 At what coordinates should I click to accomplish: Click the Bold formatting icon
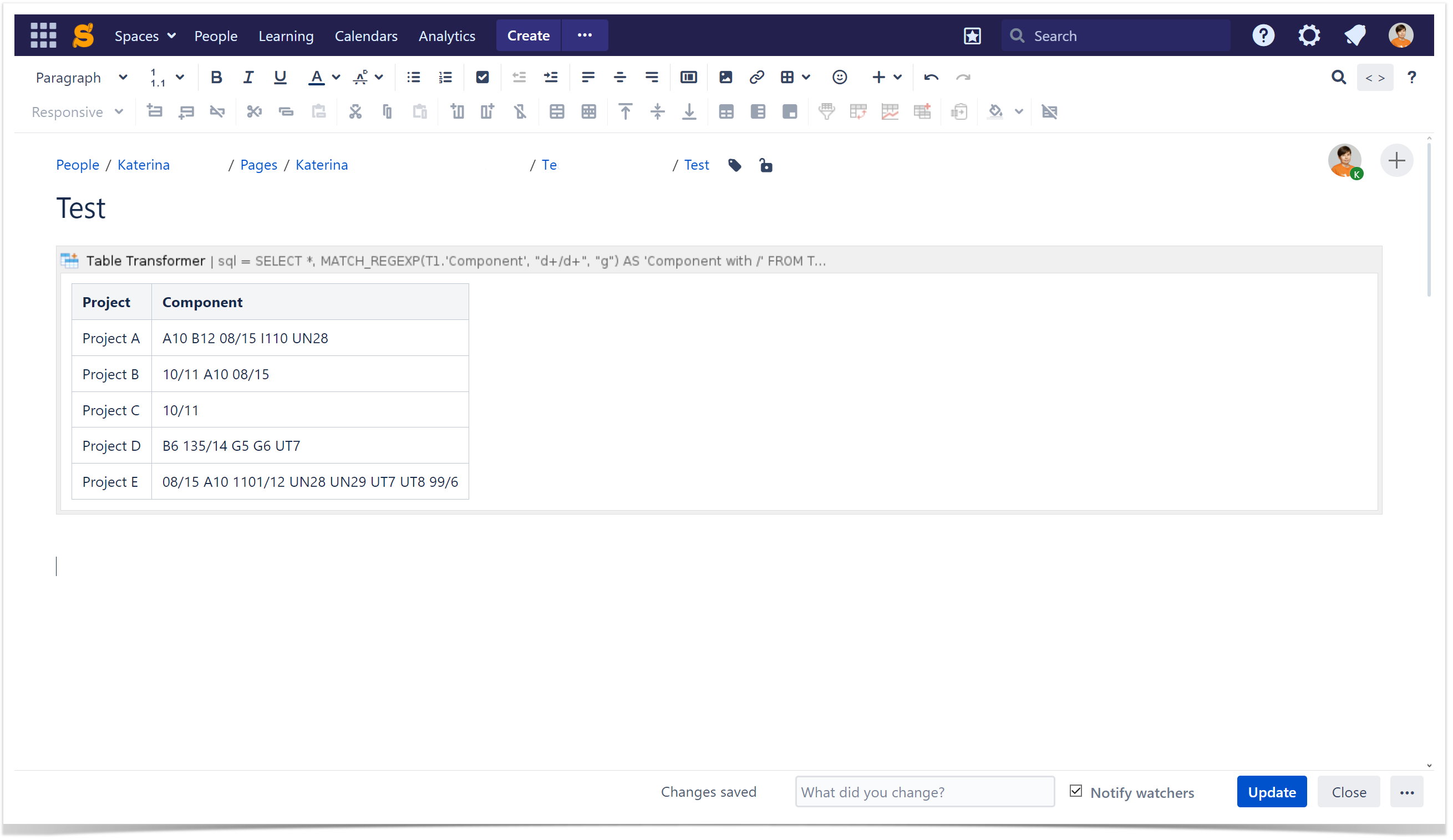(216, 77)
